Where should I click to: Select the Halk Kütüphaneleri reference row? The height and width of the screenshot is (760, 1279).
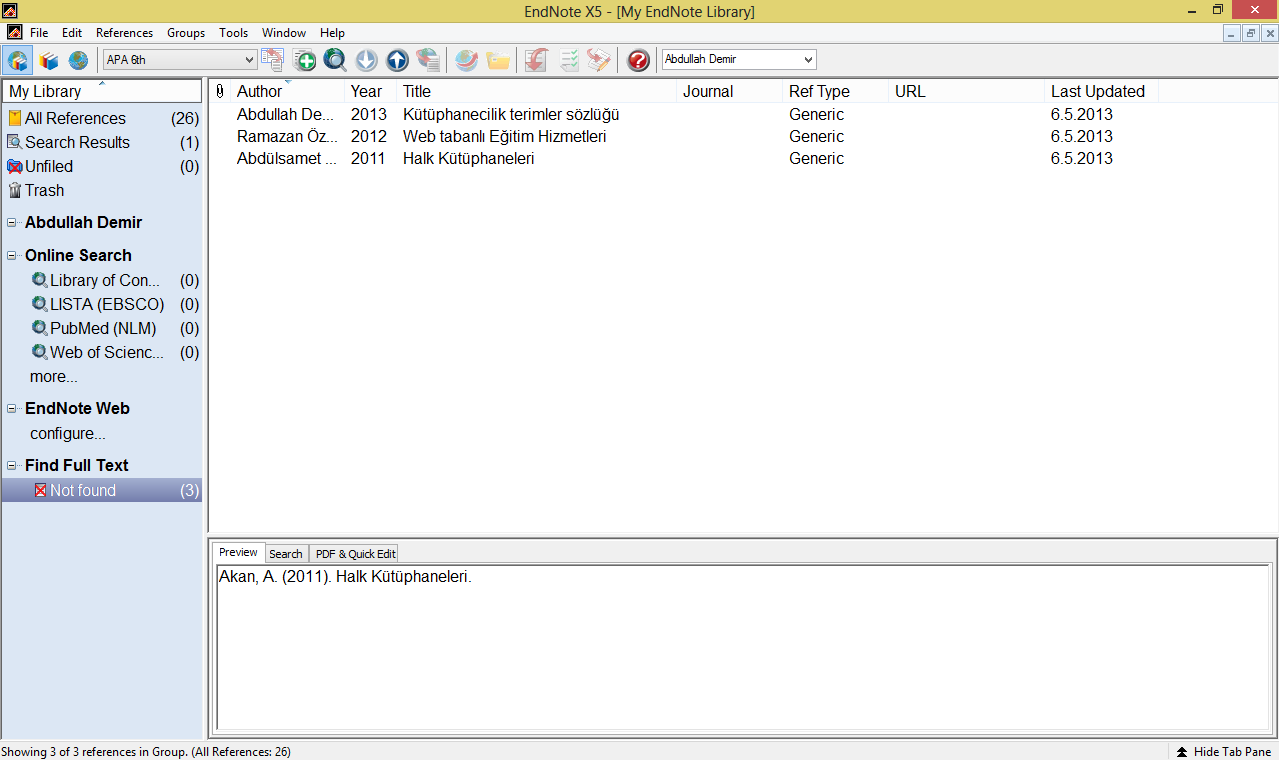[743, 158]
